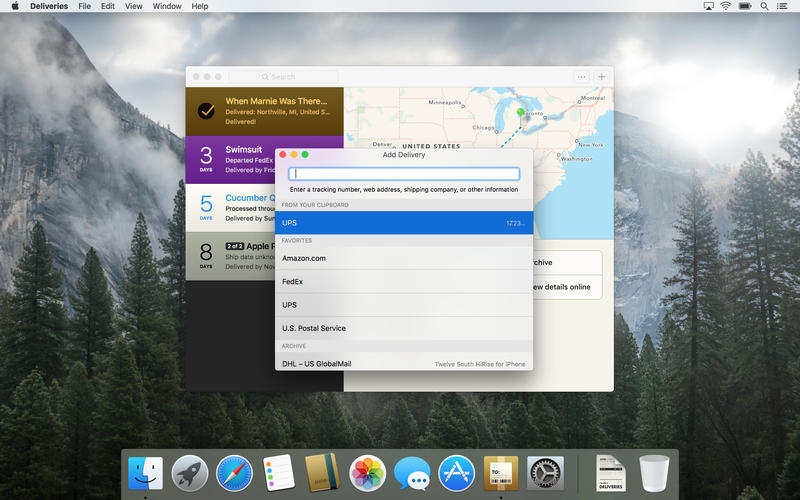Click the Wi-Fi status icon
The height and width of the screenshot is (500, 800).
pos(726,6)
